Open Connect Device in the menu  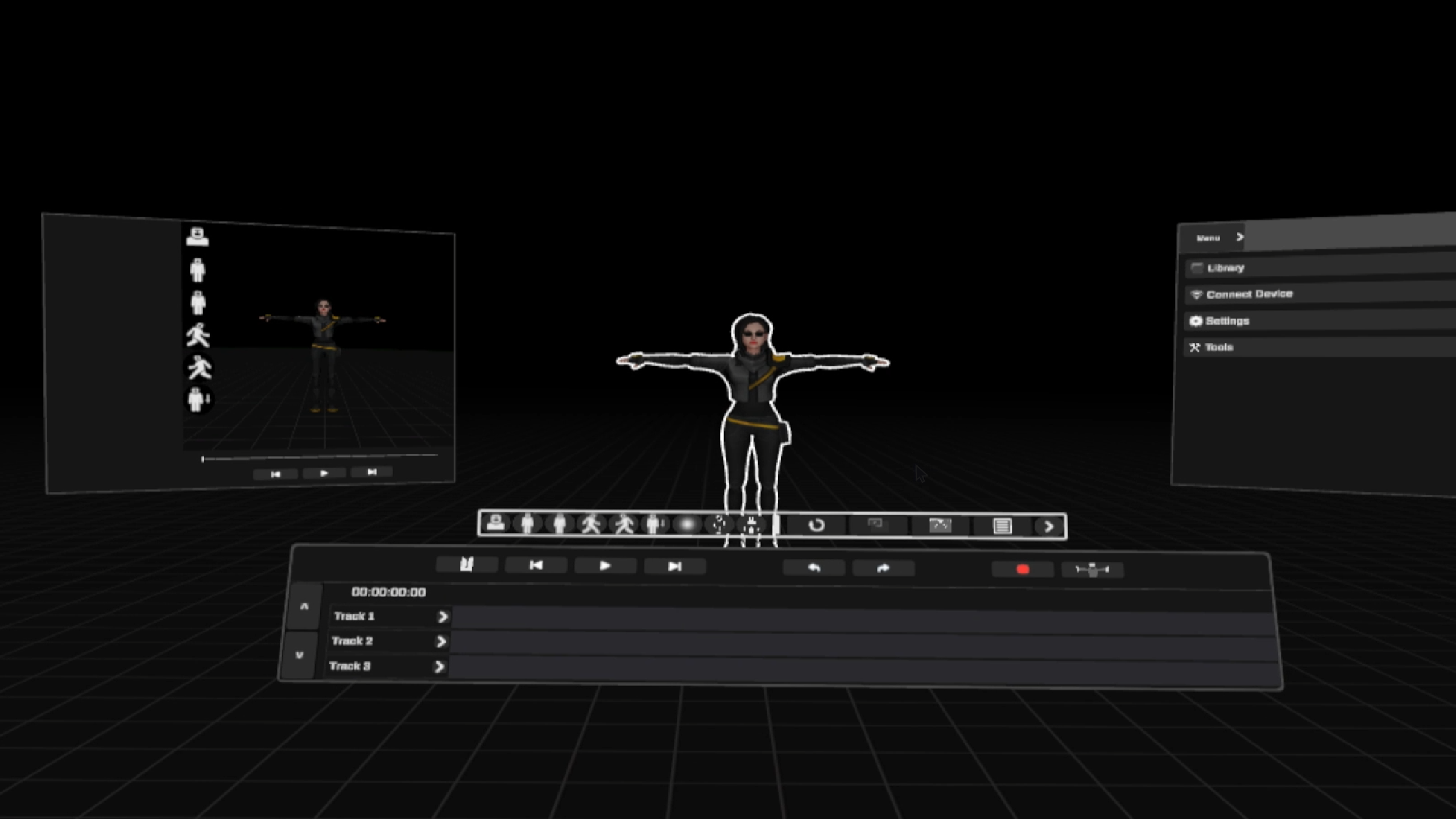1249,294
